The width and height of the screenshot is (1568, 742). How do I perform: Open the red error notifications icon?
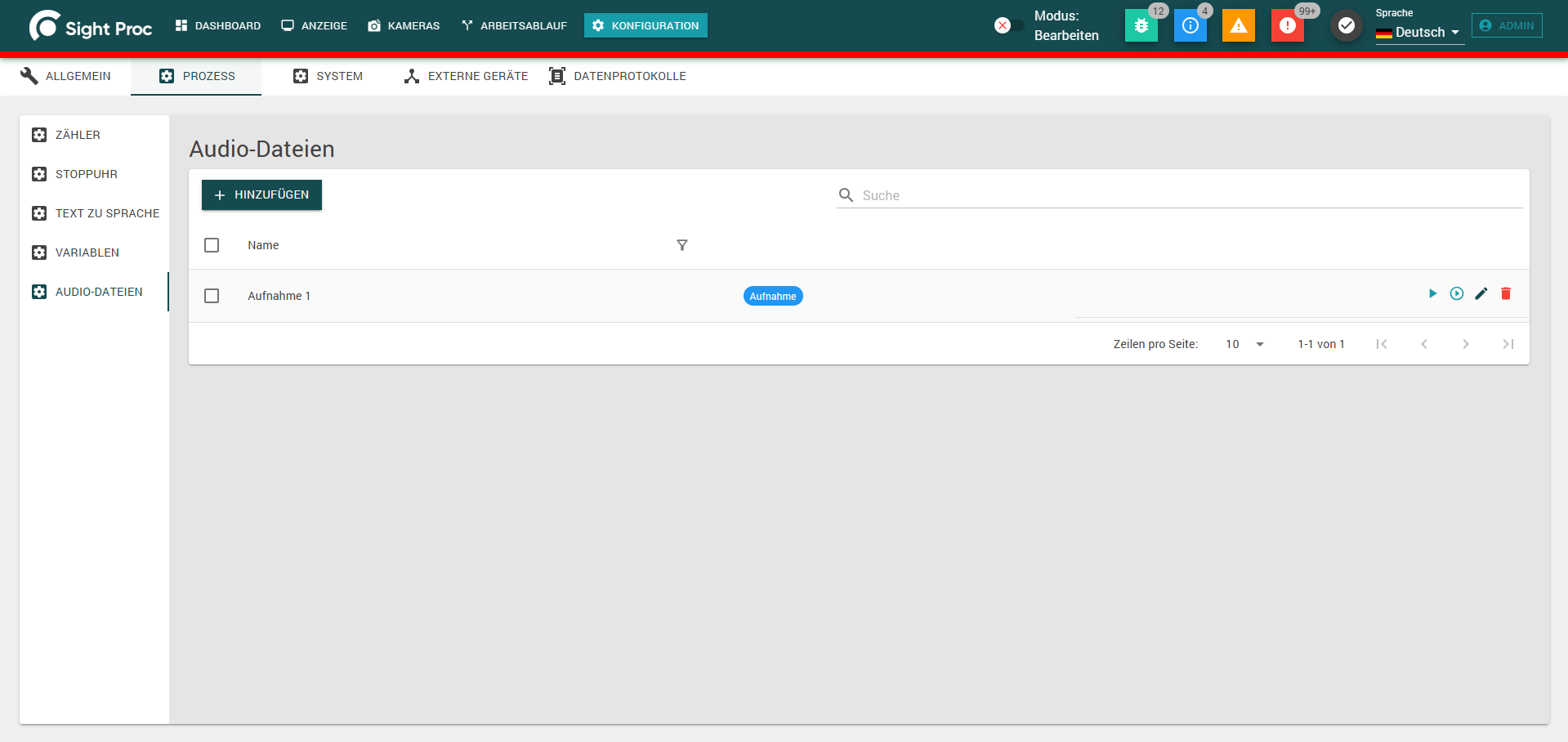(x=1288, y=25)
